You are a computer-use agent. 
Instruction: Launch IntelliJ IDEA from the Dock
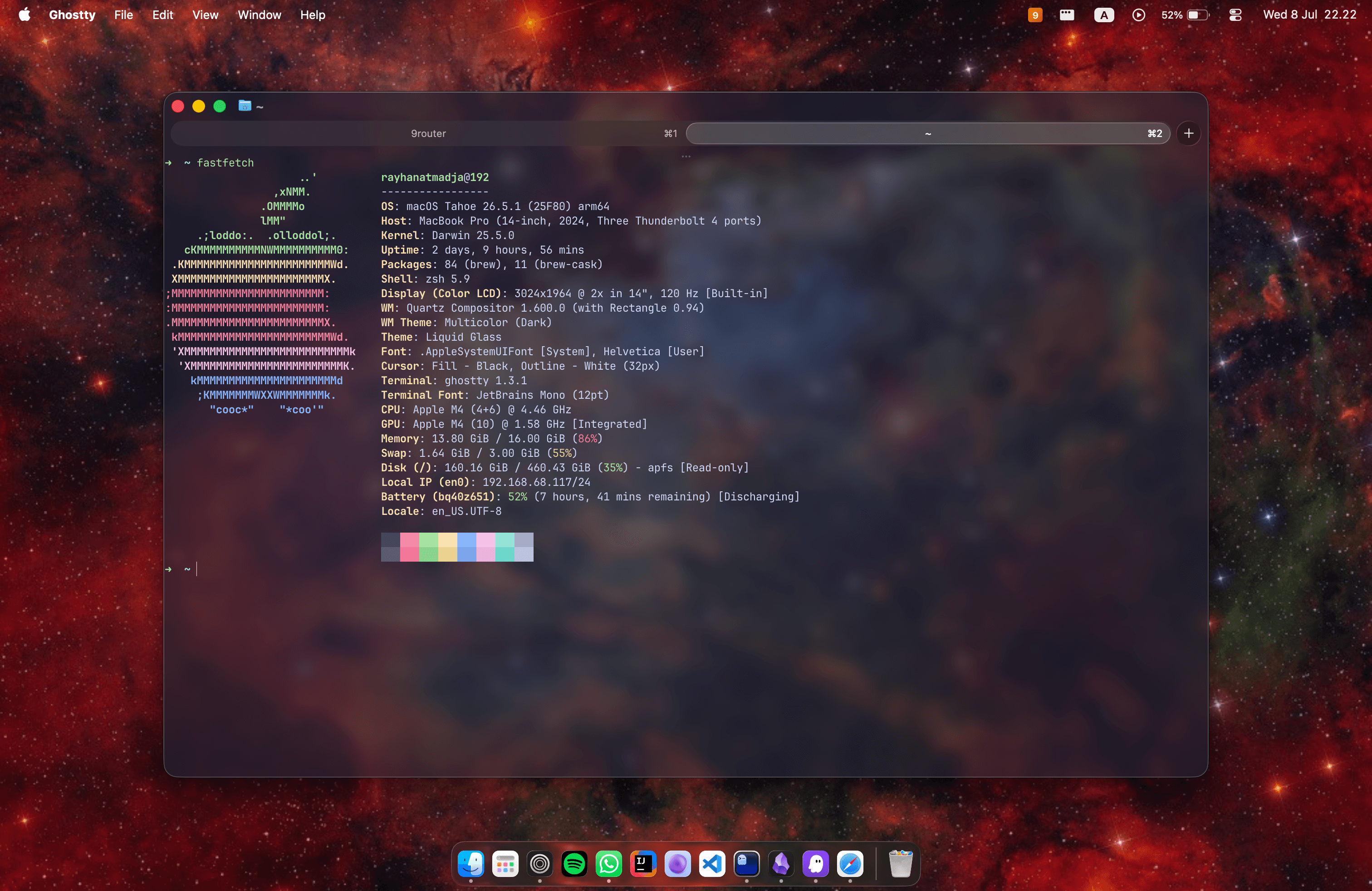coord(643,863)
